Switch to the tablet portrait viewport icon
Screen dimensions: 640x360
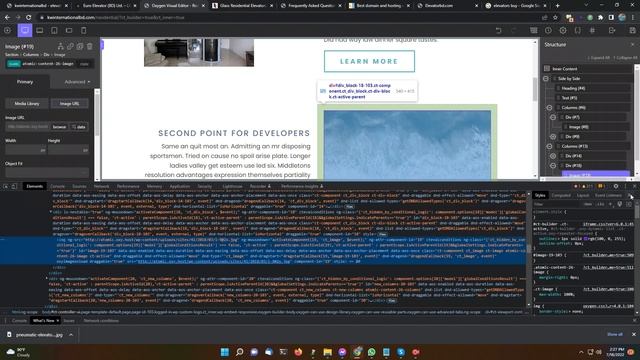click(x=54, y=31)
